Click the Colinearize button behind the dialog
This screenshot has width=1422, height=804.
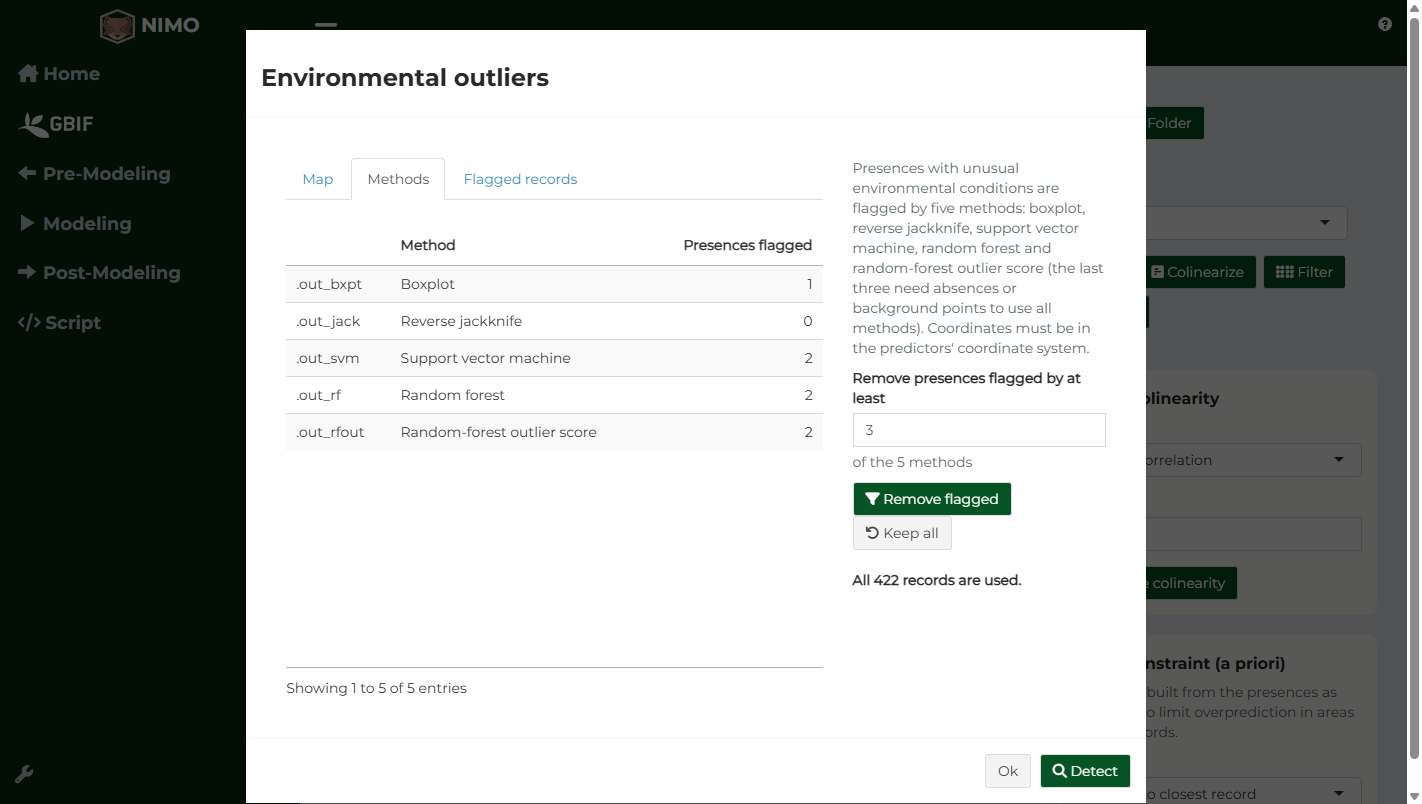1200,272
